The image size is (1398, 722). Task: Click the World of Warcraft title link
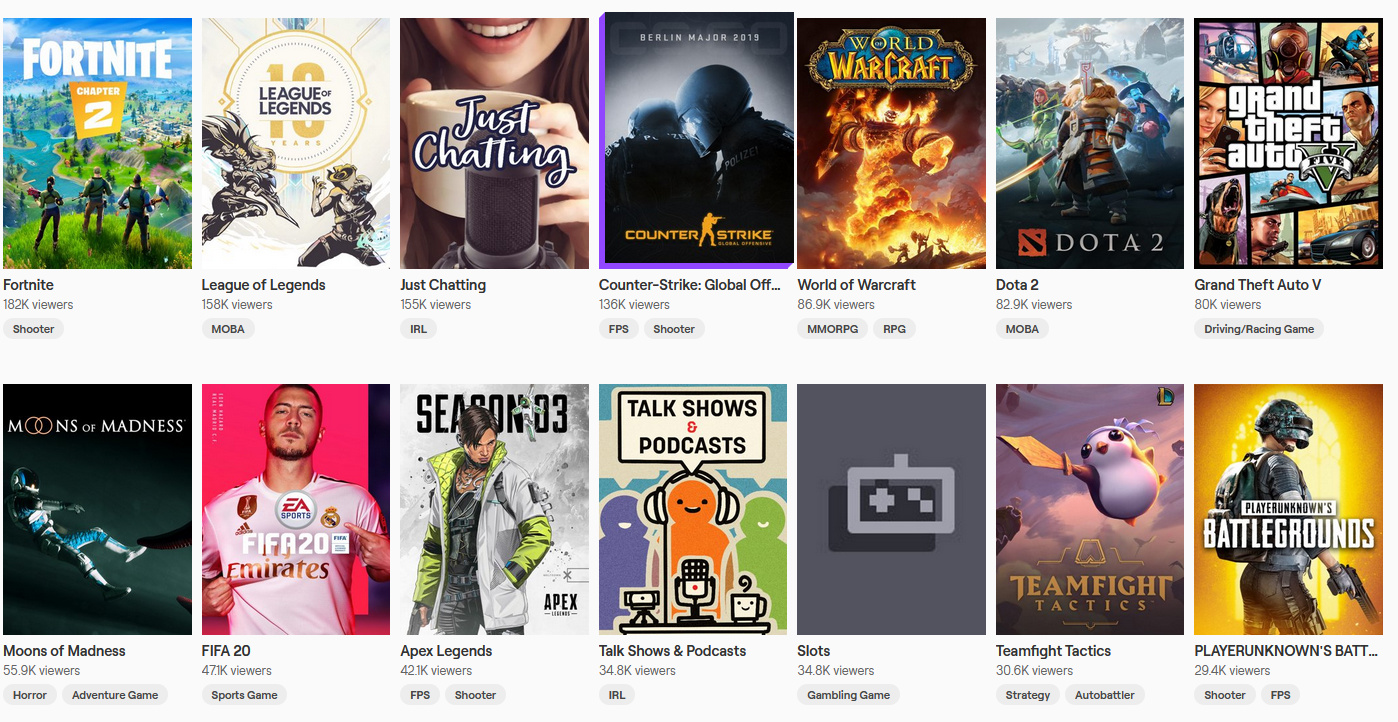tap(856, 285)
